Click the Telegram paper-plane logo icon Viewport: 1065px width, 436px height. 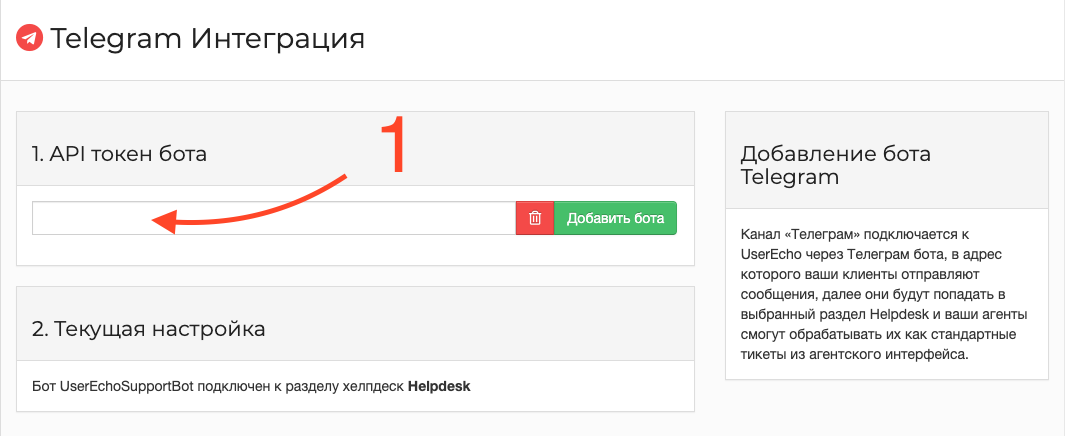tap(29, 39)
